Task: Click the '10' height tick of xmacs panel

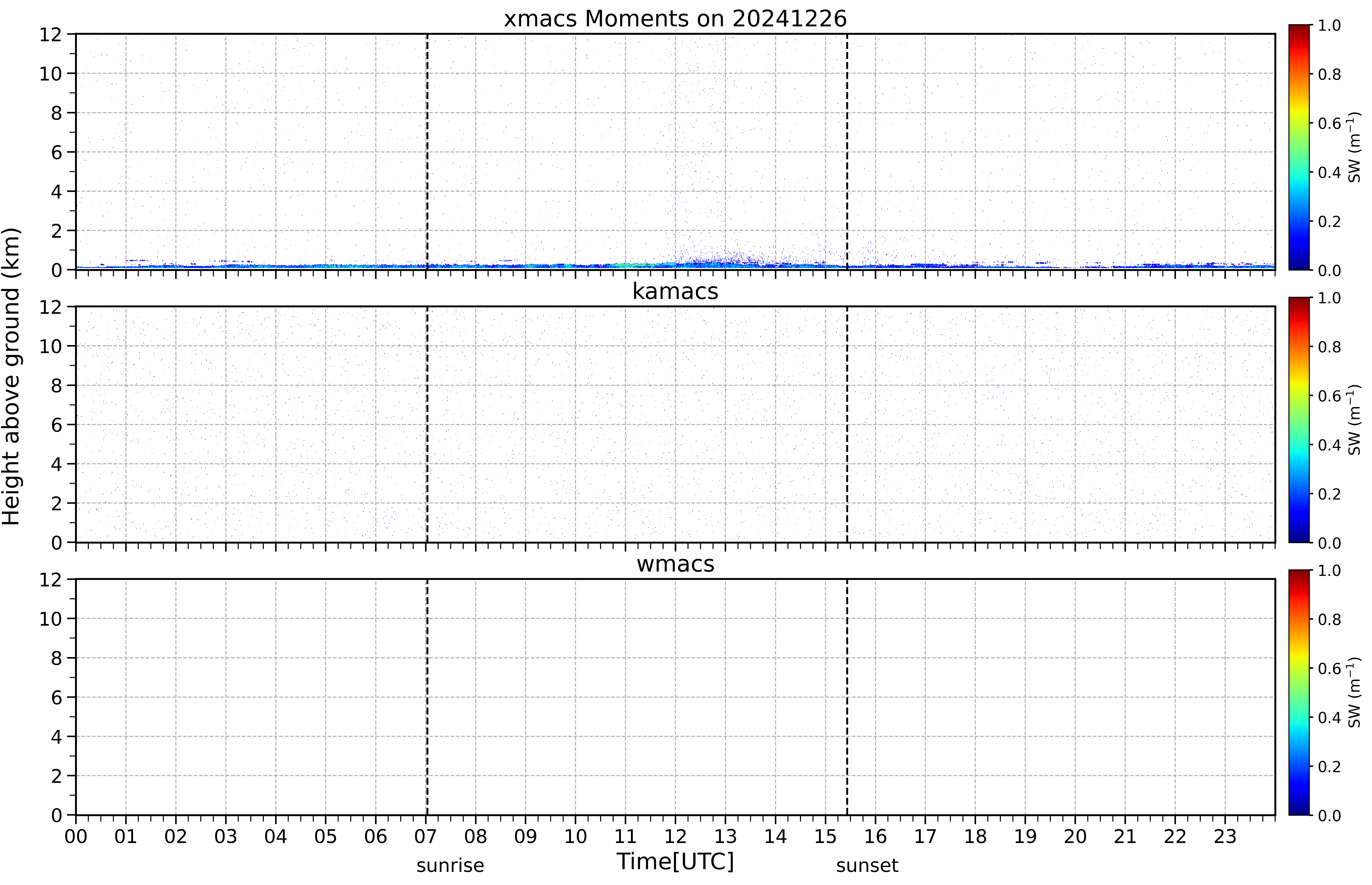Action: pos(51,74)
